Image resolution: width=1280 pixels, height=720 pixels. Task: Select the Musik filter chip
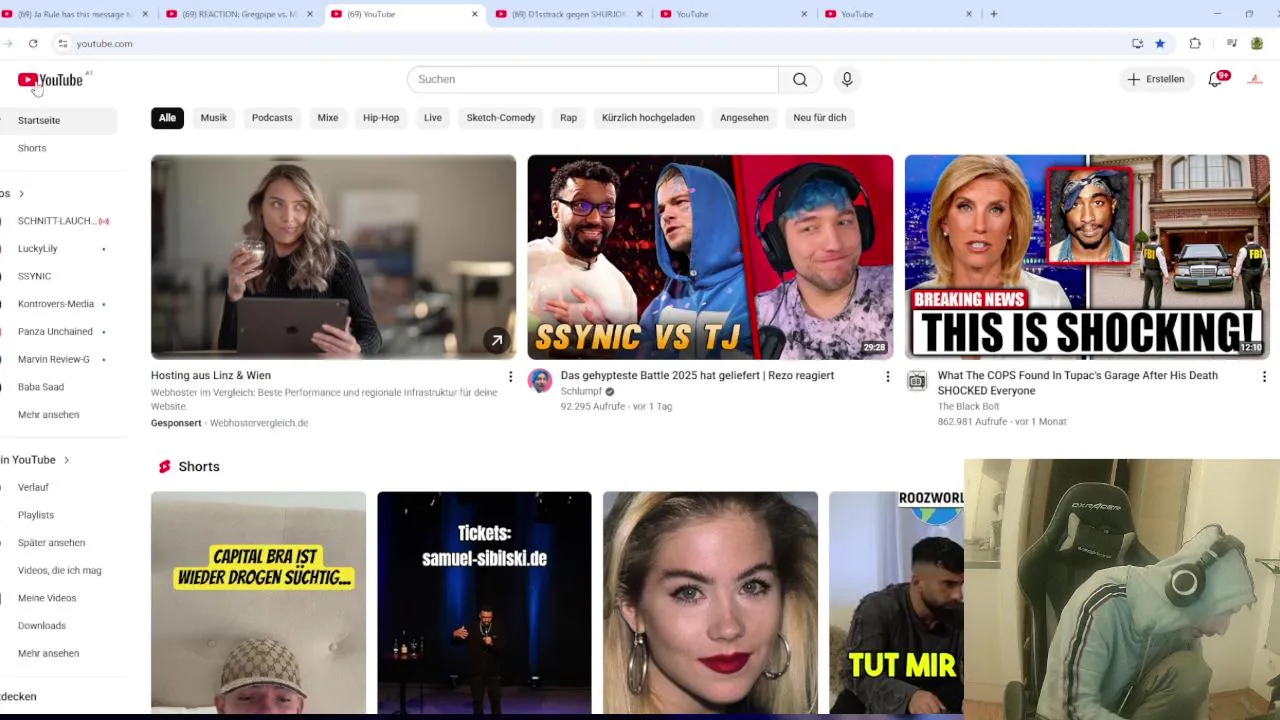pyautogui.click(x=214, y=118)
